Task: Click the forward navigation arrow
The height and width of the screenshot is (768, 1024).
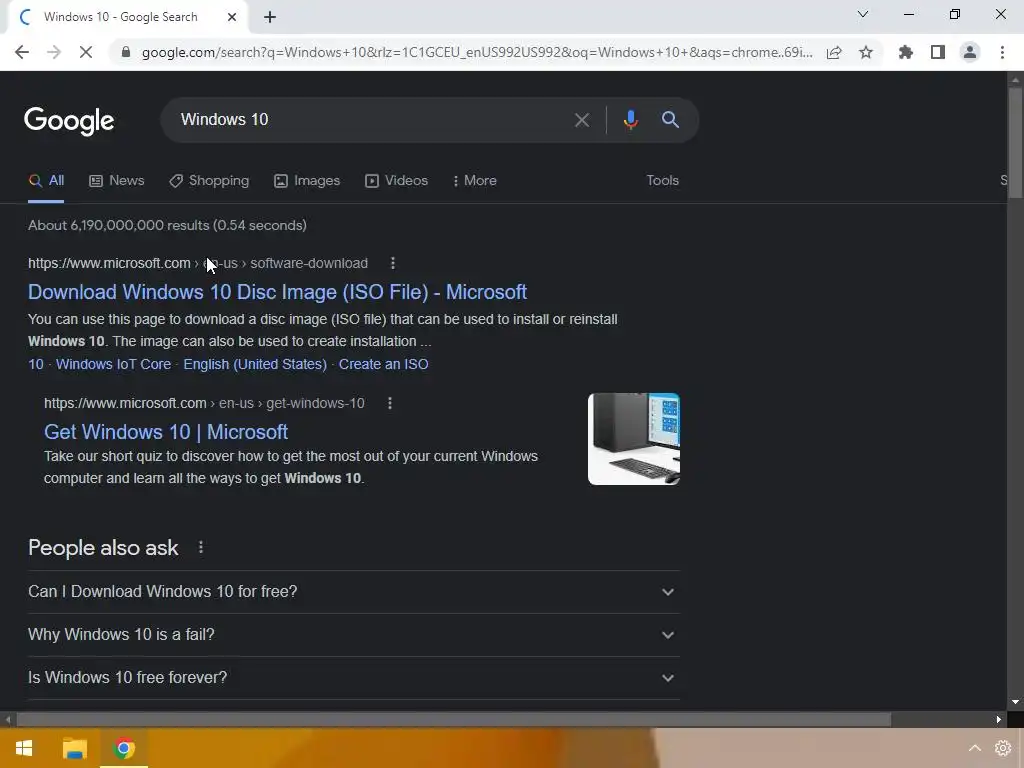Action: (x=54, y=52)
